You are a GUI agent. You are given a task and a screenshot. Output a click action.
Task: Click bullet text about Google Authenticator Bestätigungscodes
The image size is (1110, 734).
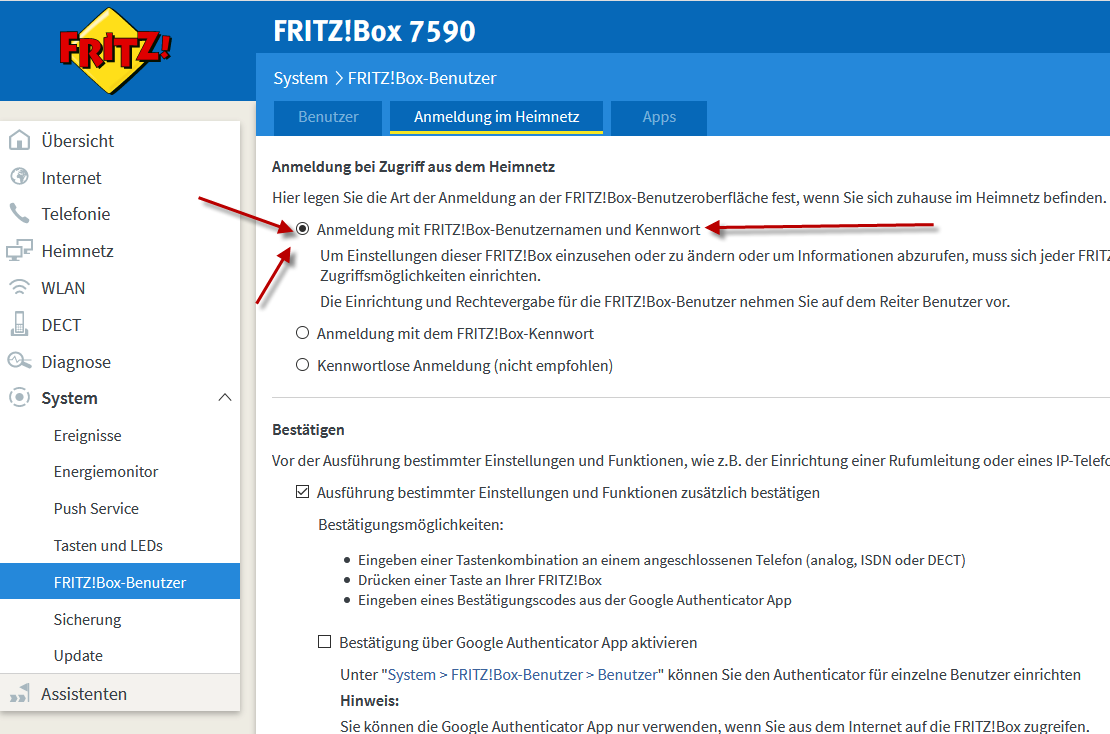(575, 600)
